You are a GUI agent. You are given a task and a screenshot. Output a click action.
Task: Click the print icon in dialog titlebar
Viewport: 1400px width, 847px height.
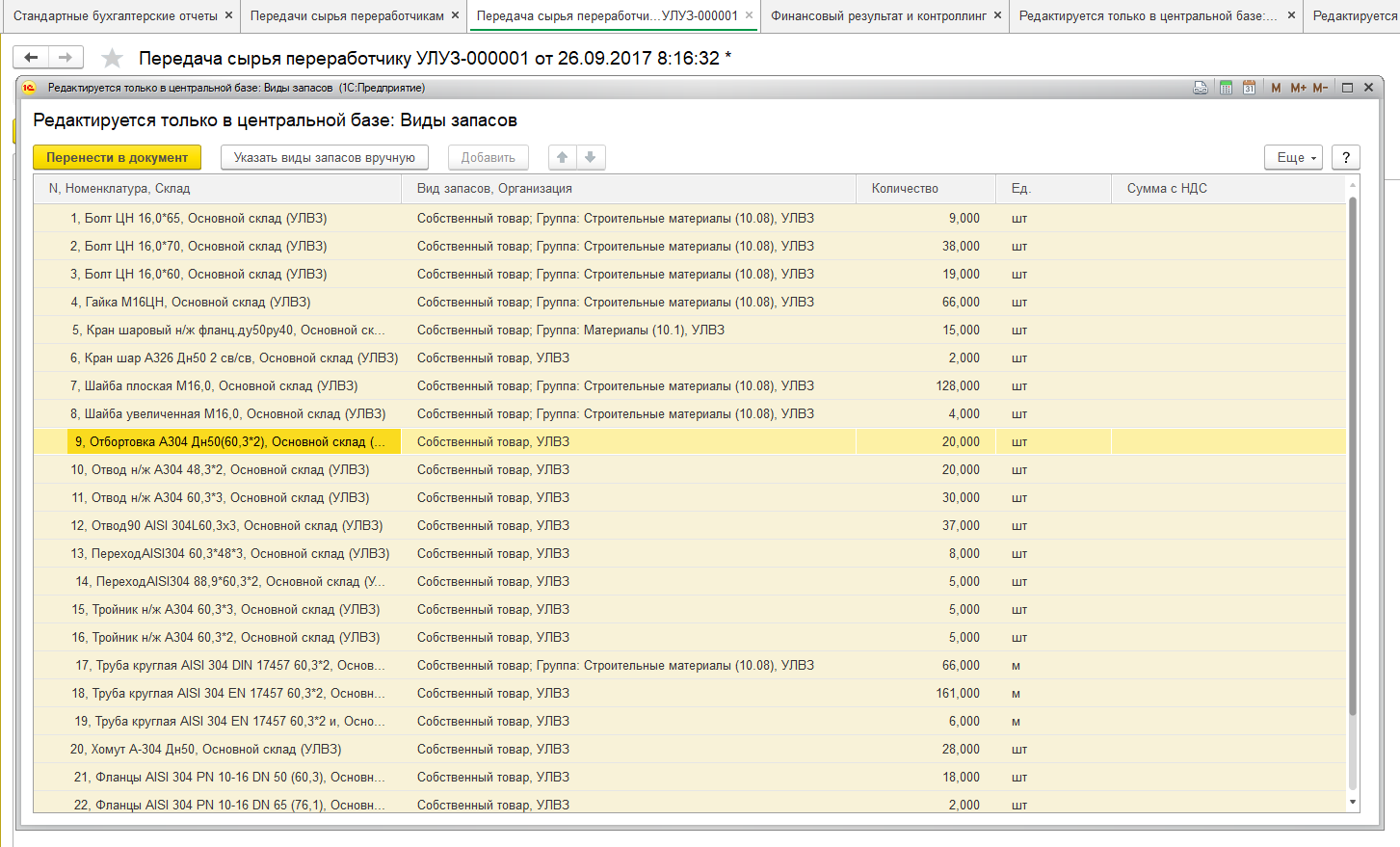pos(1201,88)
